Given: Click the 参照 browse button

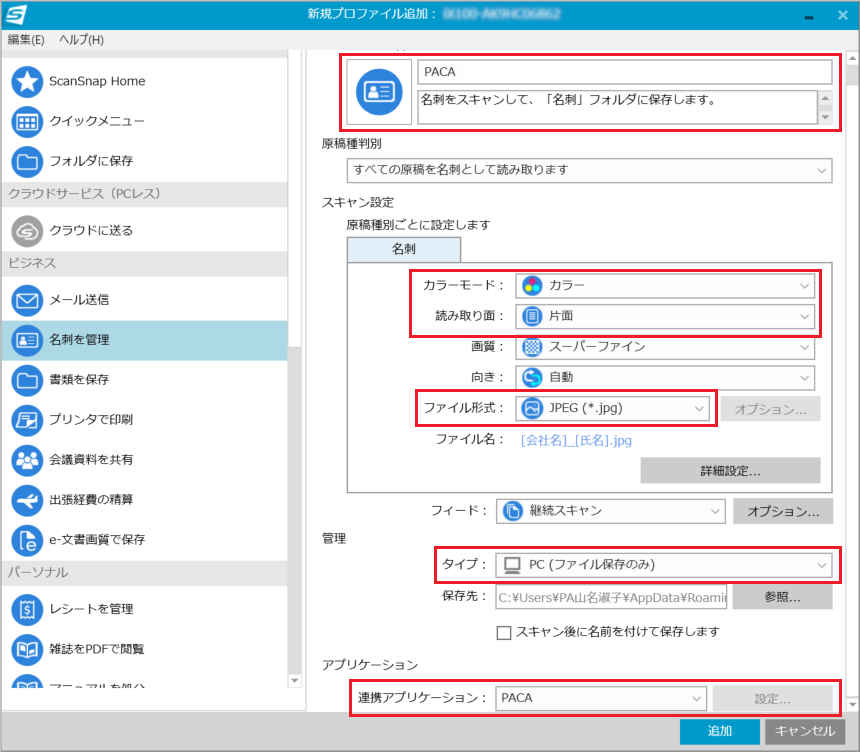Looking at the screenshot, I should pos(783,596).
